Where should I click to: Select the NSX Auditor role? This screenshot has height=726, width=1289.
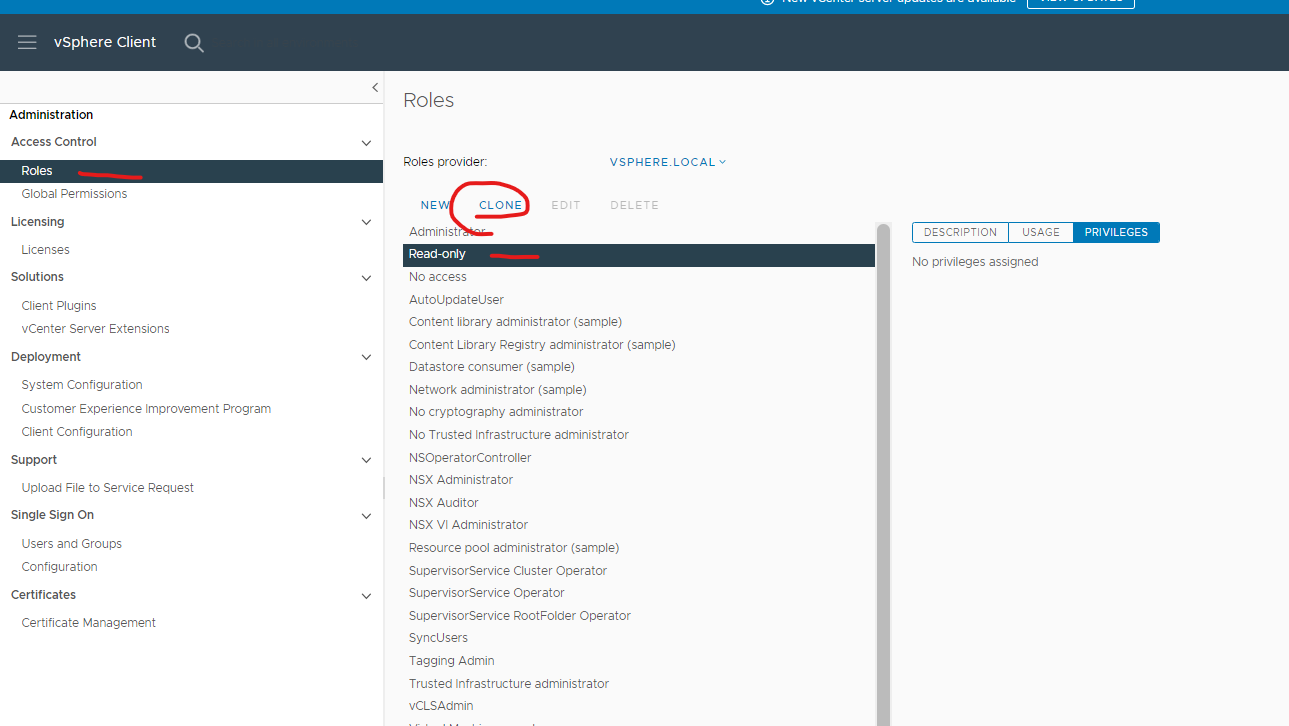click(x=639, y=503)
